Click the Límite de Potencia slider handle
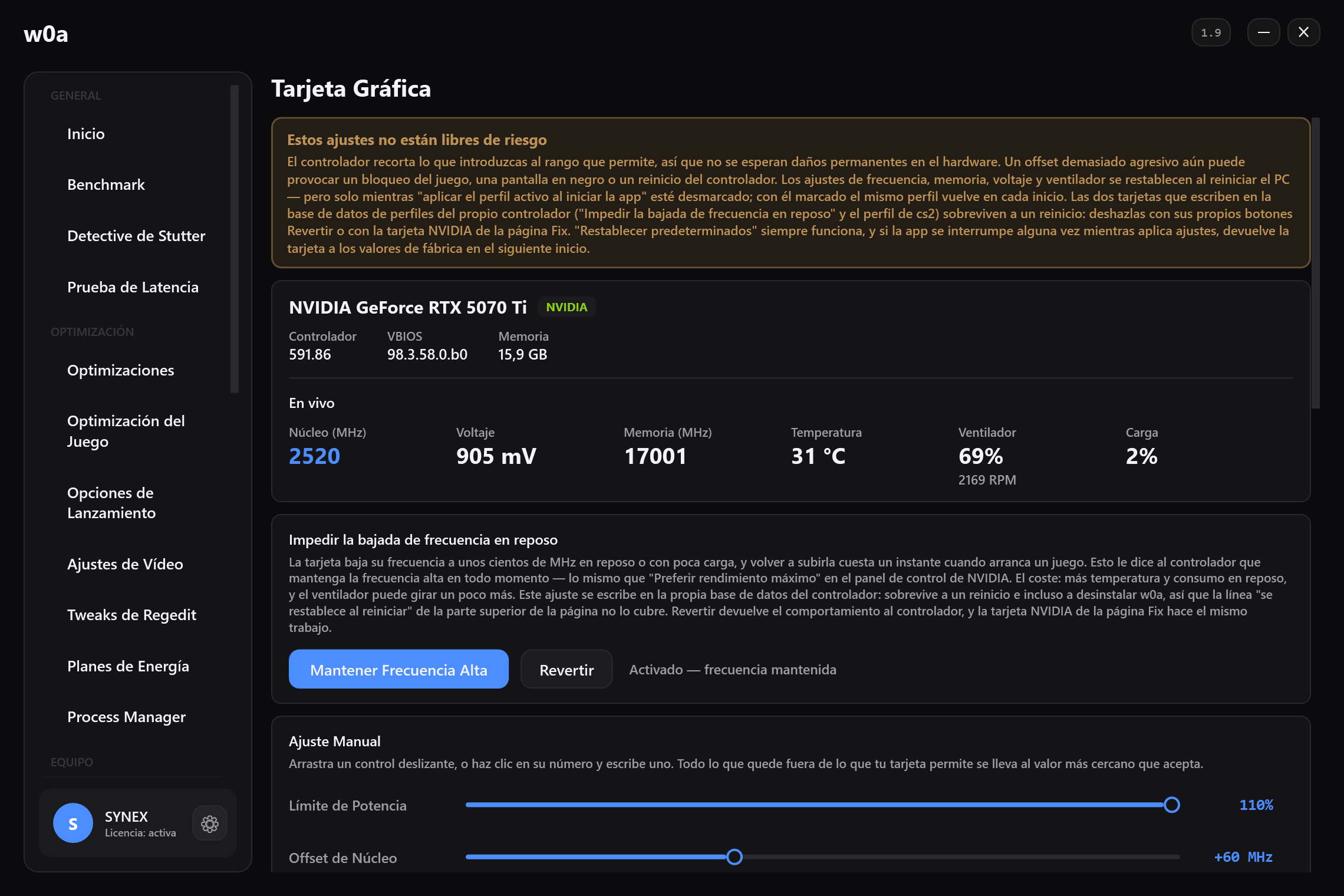Screen dimensions: 1344x896 tap(1172, 805)
